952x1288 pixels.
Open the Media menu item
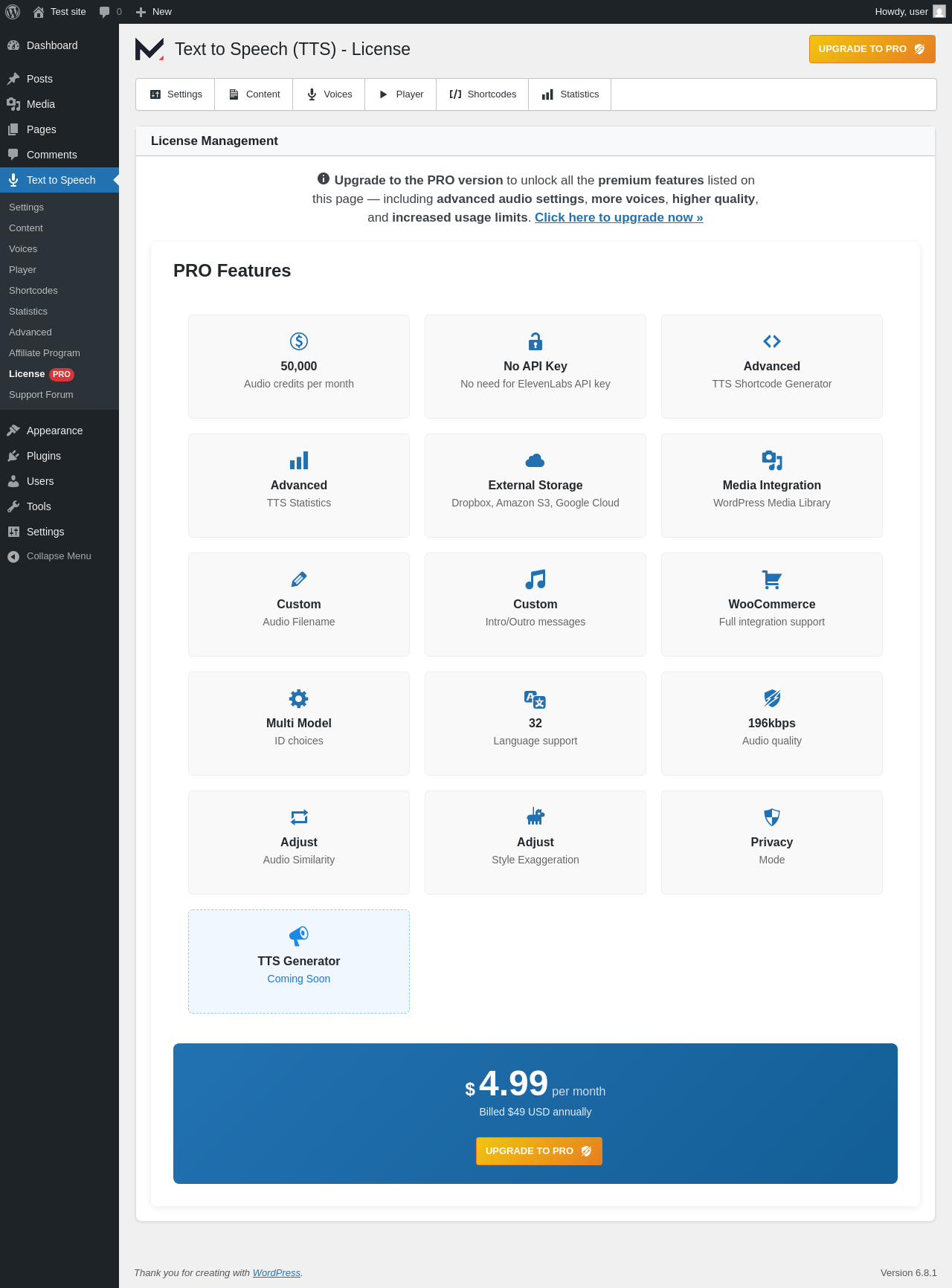click(59, 104)
